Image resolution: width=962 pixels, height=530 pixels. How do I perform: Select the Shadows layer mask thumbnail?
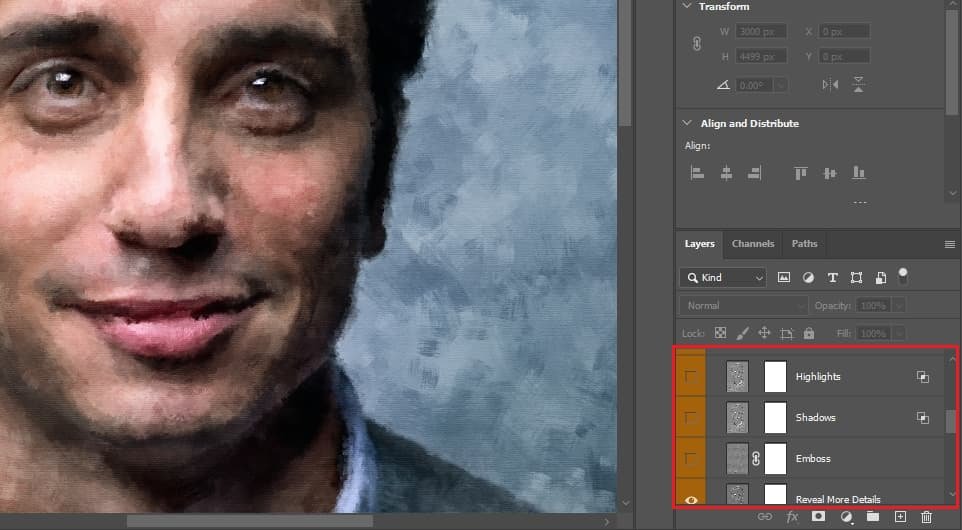point(775,418)
